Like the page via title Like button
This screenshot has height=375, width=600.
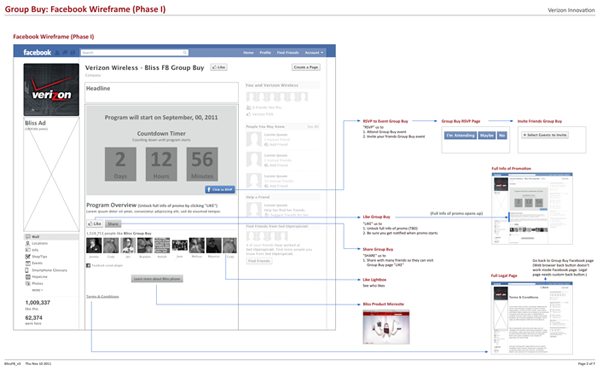coord(219,67)
